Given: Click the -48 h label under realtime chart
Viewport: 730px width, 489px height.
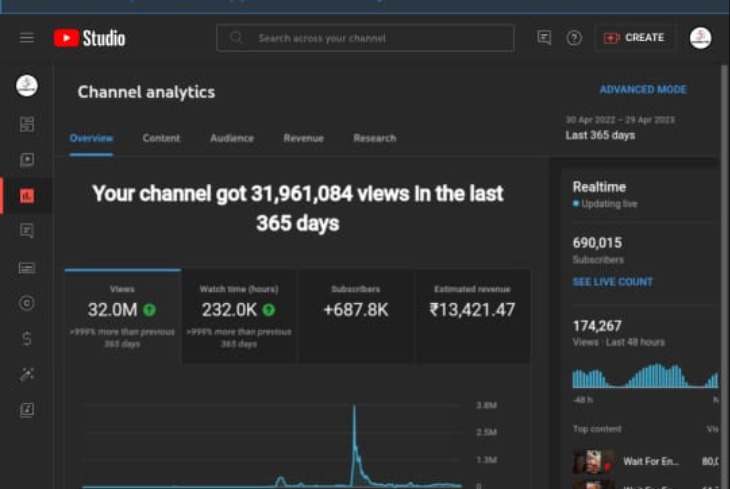Looking at the screenshot, I should [x=582, y=400].
